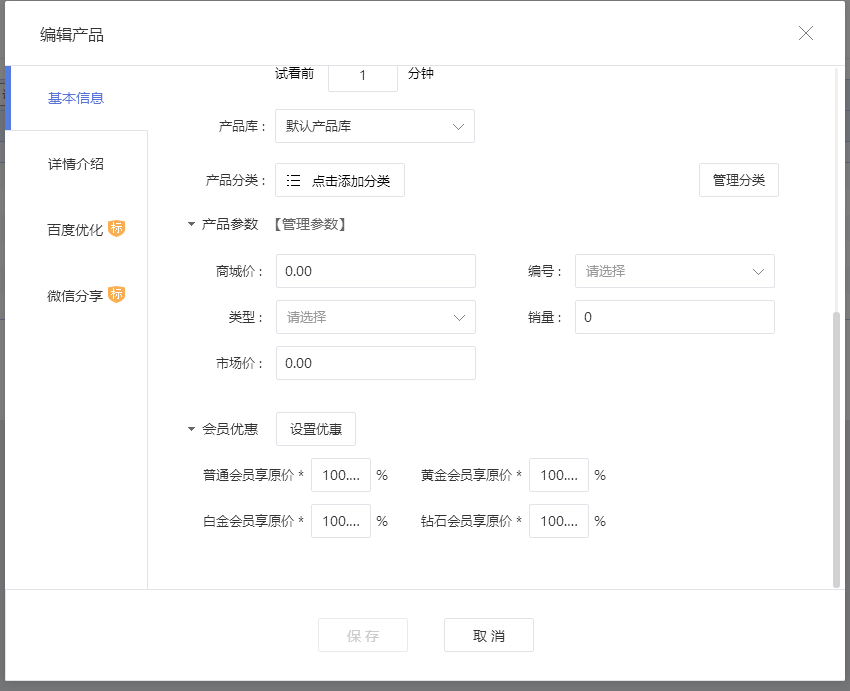Open the 【管理参数】 link
The width and height of the screenshot is (850, 691).
point(310,224)
